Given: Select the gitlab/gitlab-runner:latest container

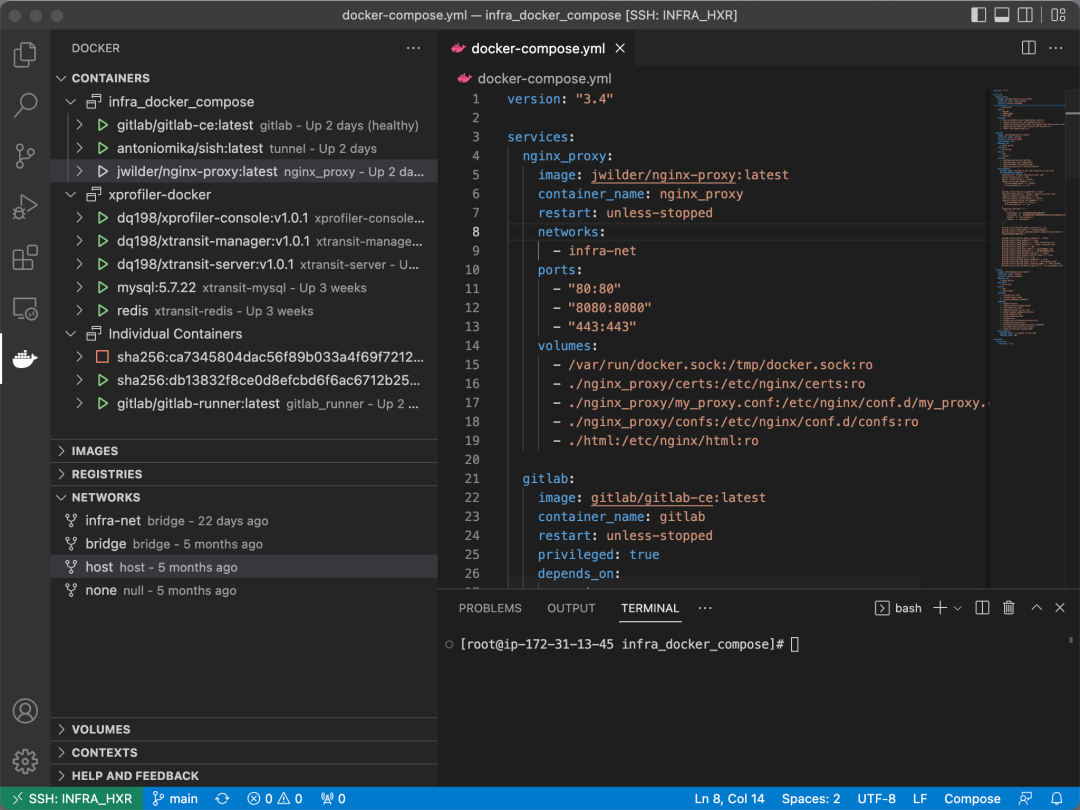Looking at the screenshot, I should [244, 404].
